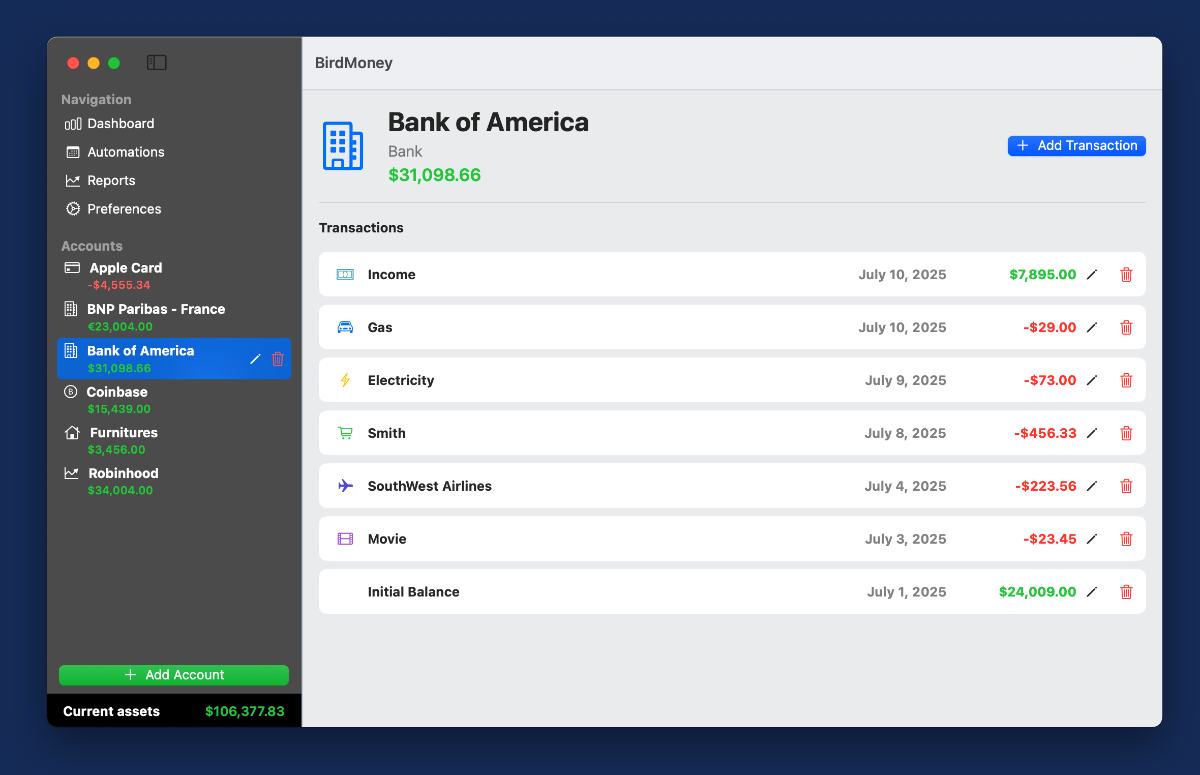The width and height of the screenshot is (1200, 775).
Task: Select the Electricity transaction name
Action: [401, 381]
